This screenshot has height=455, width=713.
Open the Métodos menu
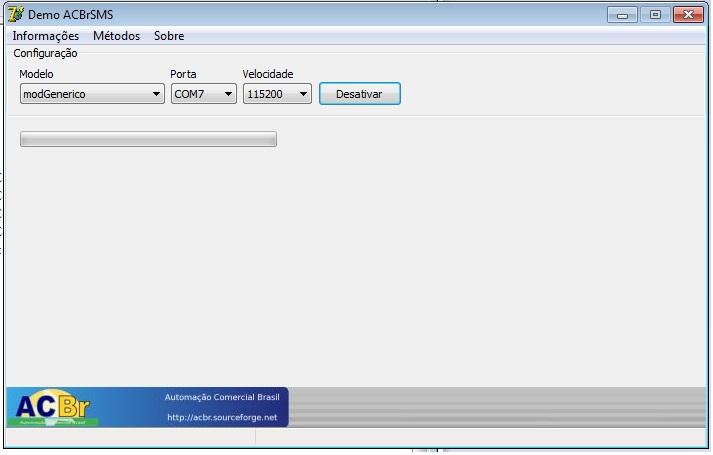116,36
